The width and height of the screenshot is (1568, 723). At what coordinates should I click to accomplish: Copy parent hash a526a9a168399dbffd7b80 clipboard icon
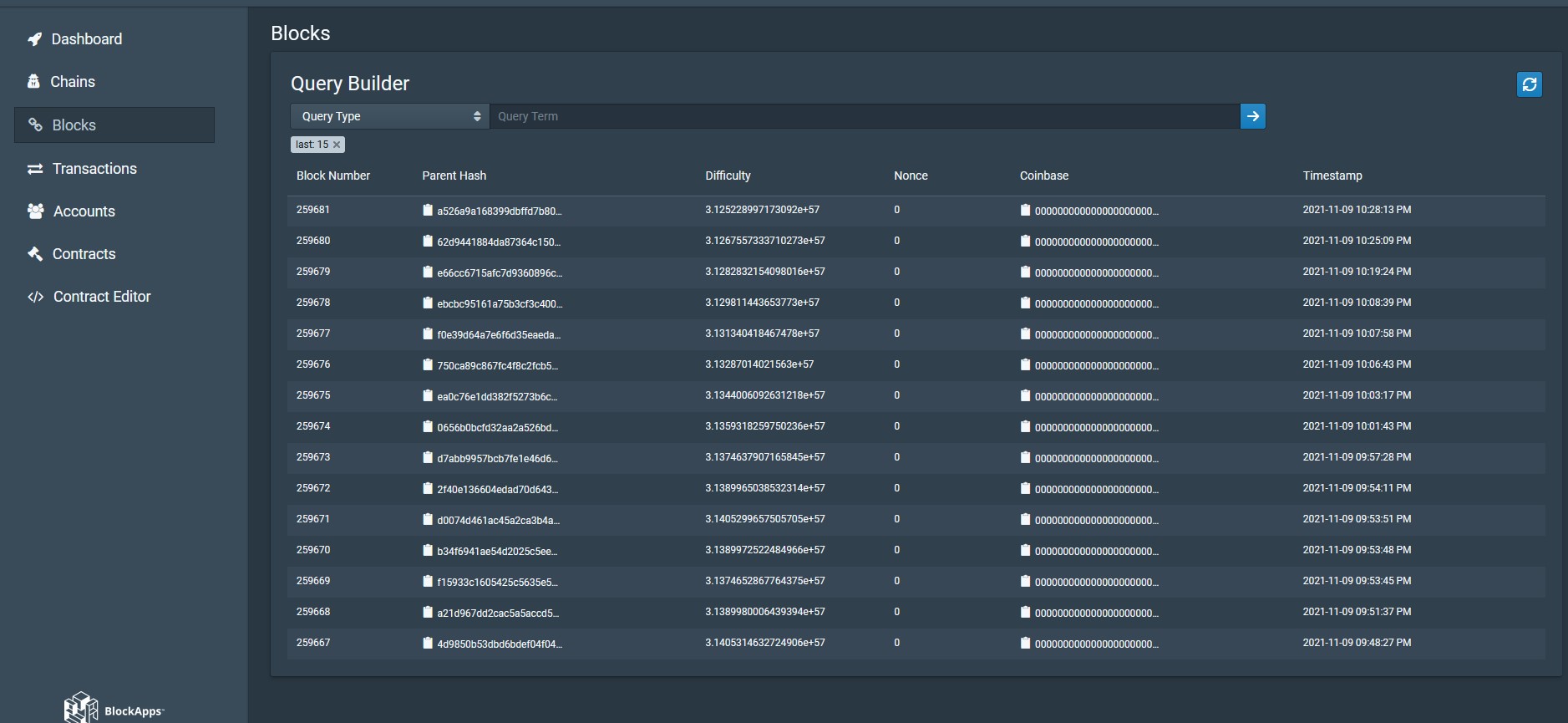pos(428,210)
